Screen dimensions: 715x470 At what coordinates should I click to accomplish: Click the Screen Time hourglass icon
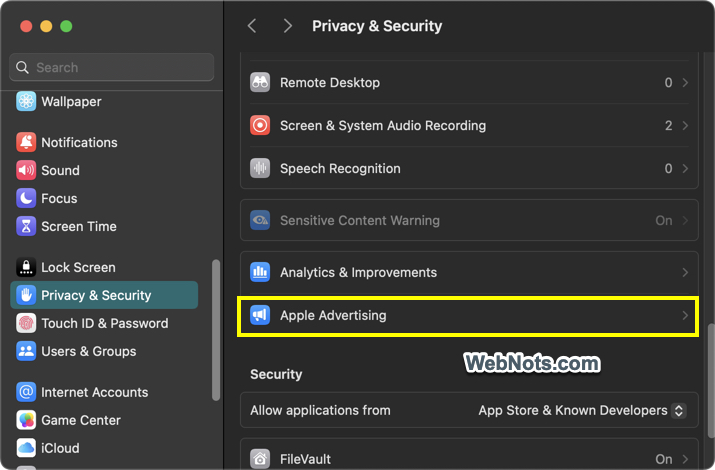pyautogui.click(x=26, y=226)
